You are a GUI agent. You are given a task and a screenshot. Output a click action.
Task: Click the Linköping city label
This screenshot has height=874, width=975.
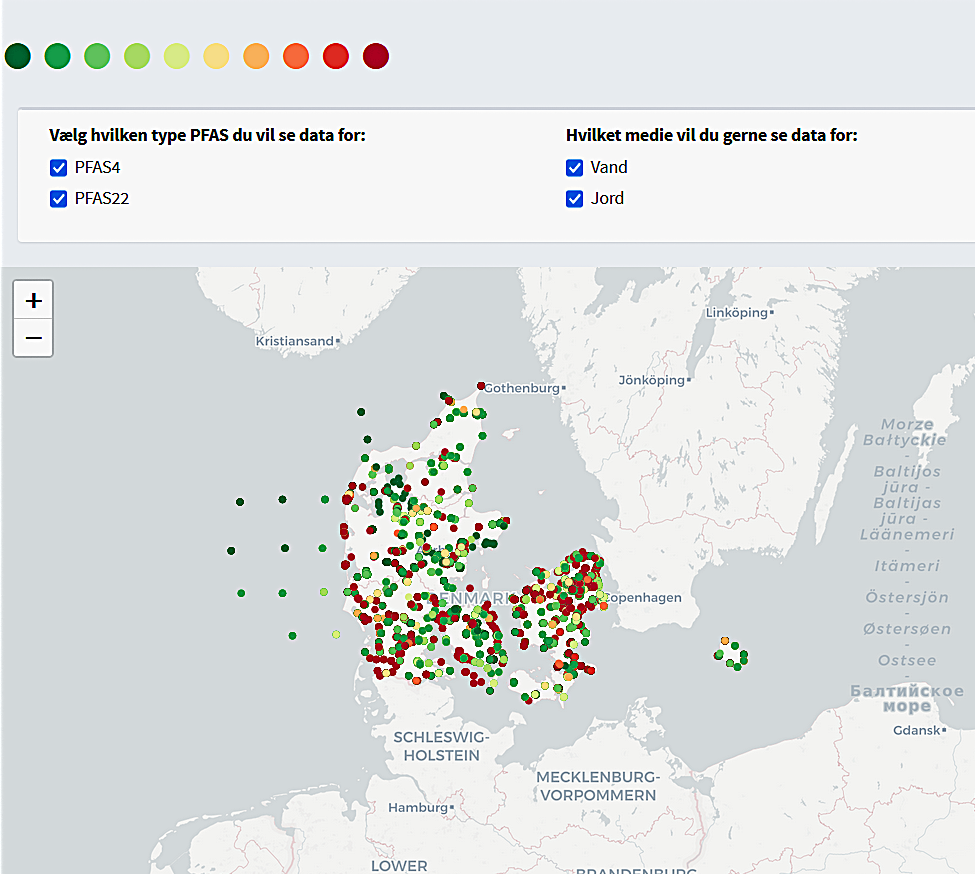pos(736,313)
